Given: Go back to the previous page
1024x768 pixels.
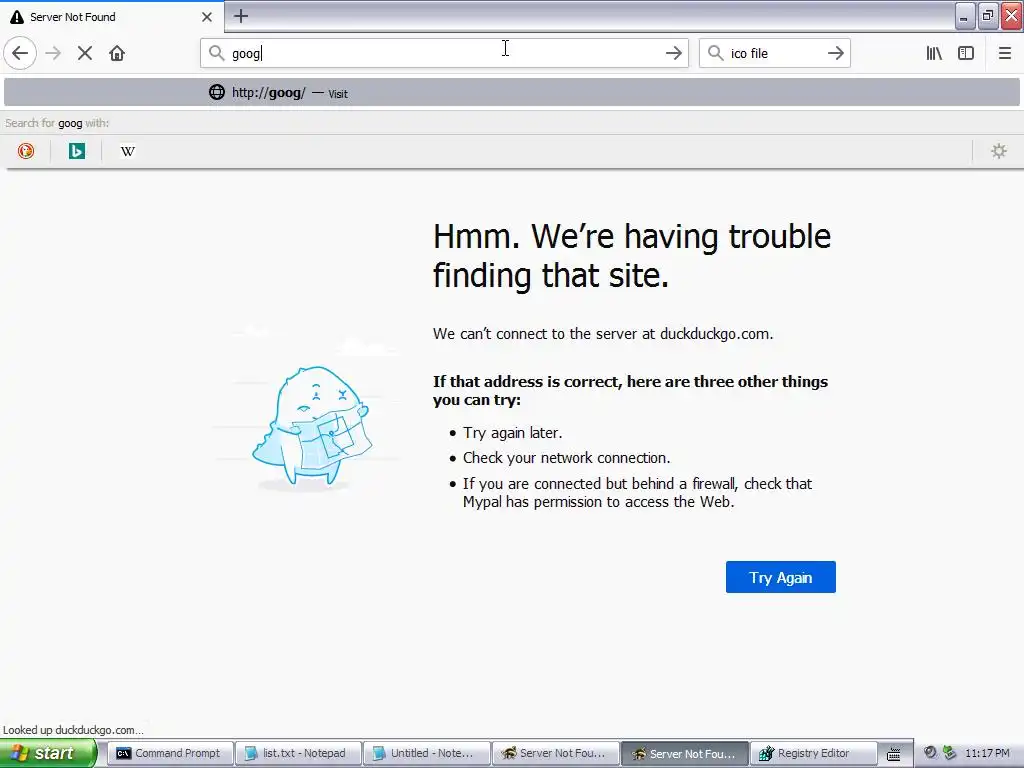Looking at the screenshot, I should click(x=20, y=53).
